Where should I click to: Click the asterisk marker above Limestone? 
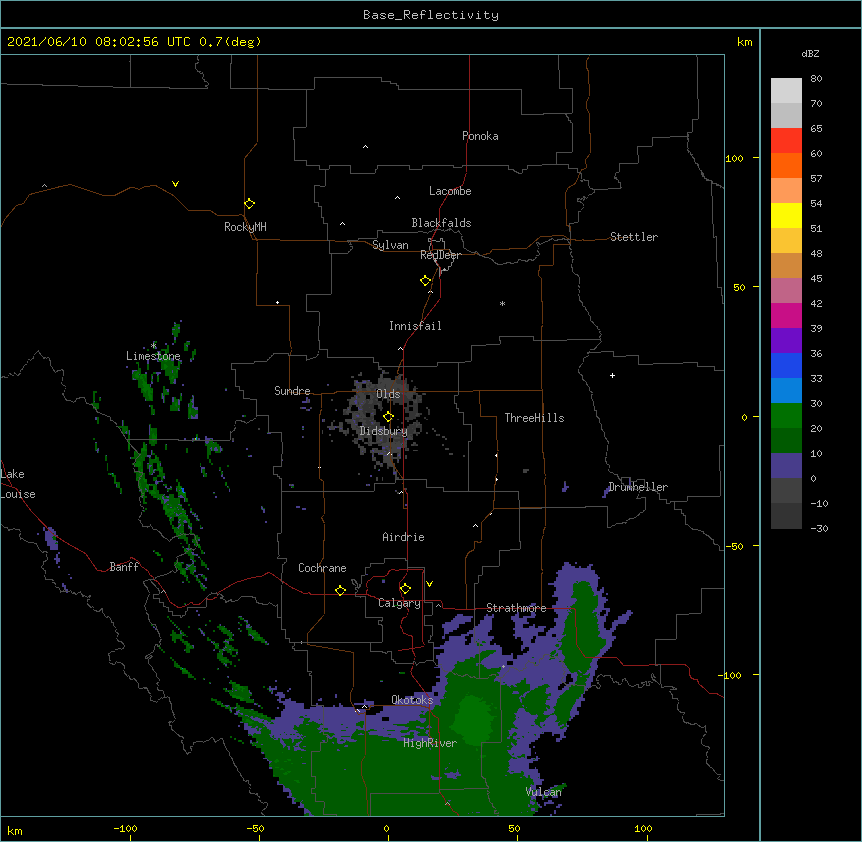(x=153, y=345)
